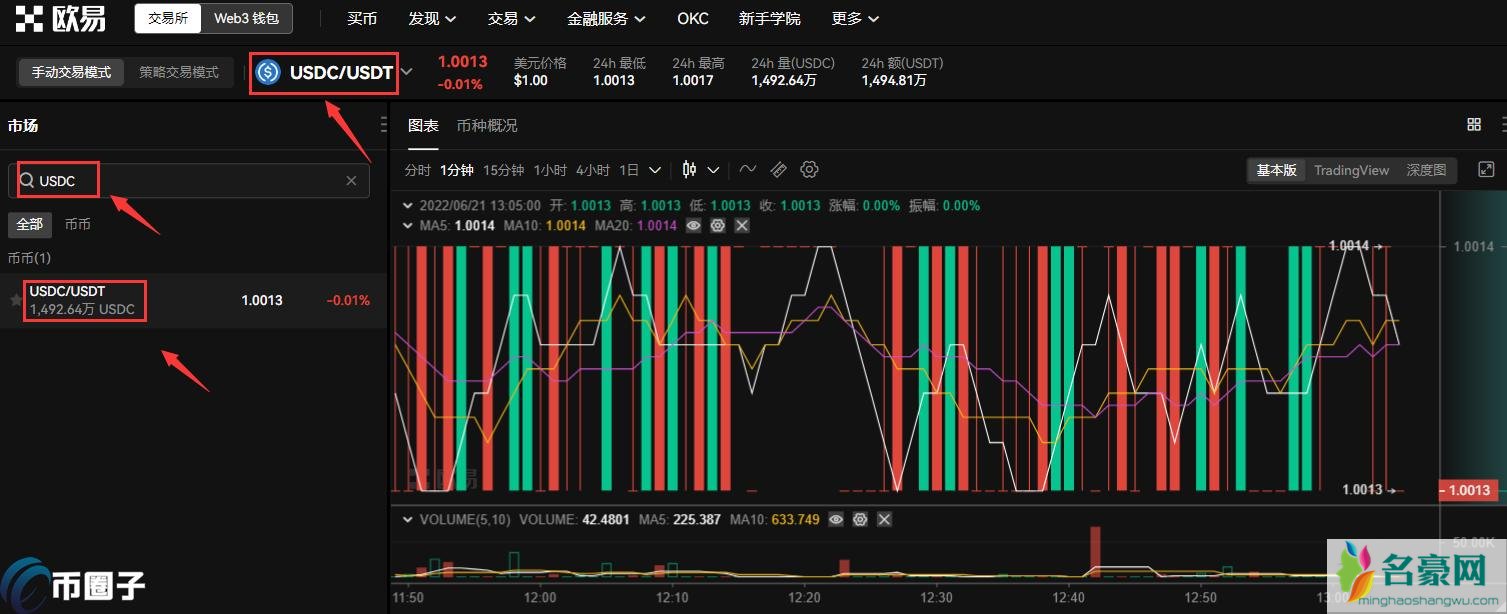Viewport: 1507px width, 614px height.
Task: Click the USDC coin icon beside pair name
Action: [x=268, y=72]
